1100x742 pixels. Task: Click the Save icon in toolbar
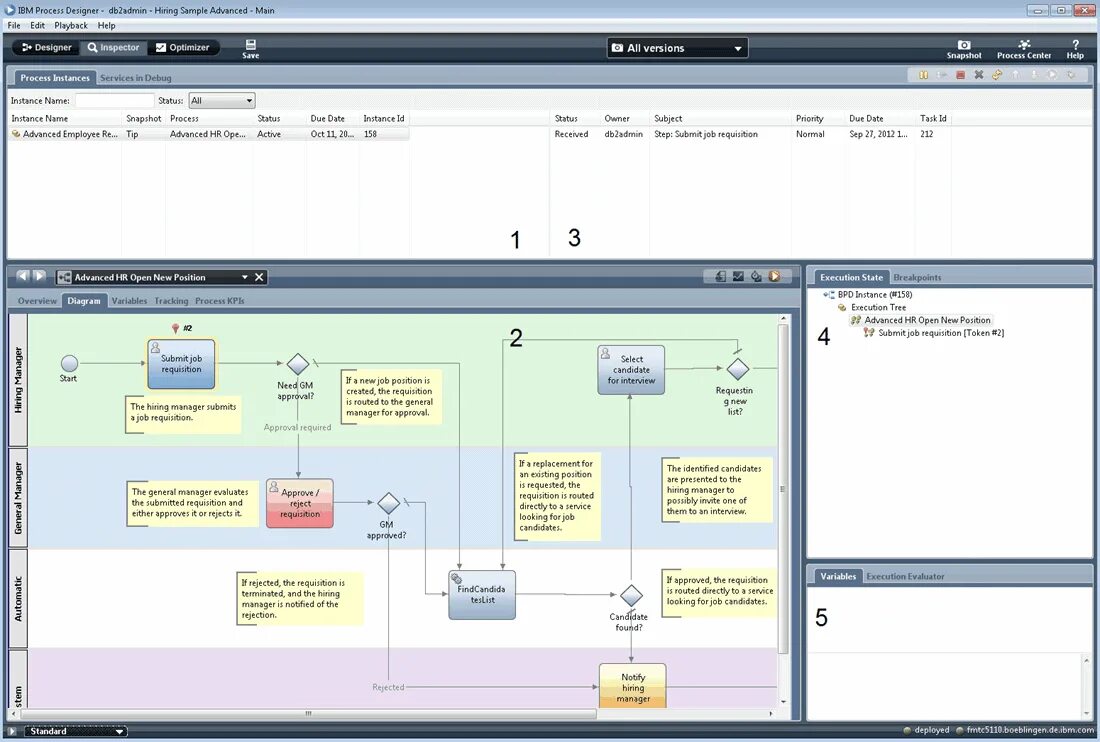pos(250,48)
